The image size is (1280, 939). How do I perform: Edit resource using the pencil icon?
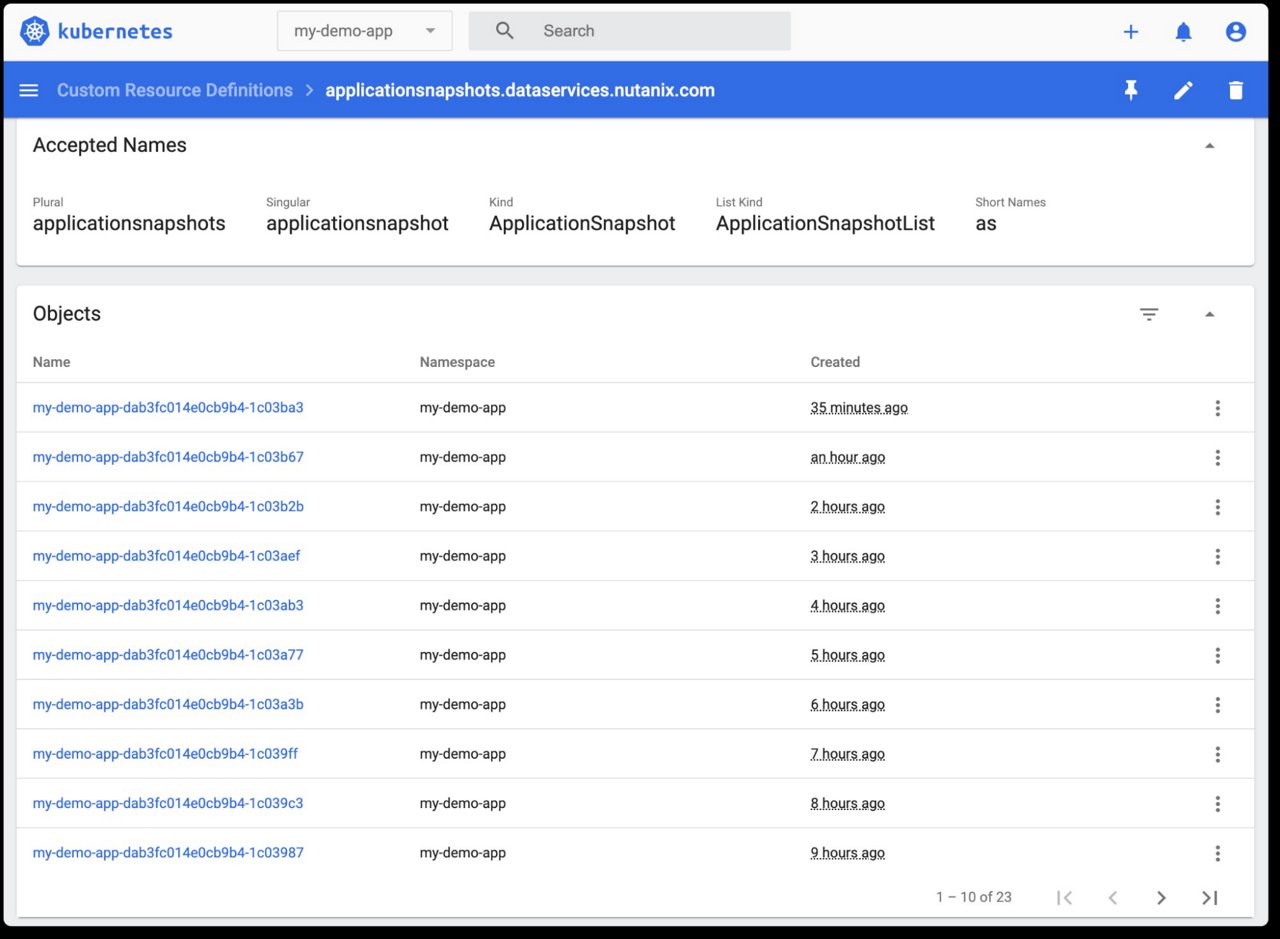[x=1183, y=90]
